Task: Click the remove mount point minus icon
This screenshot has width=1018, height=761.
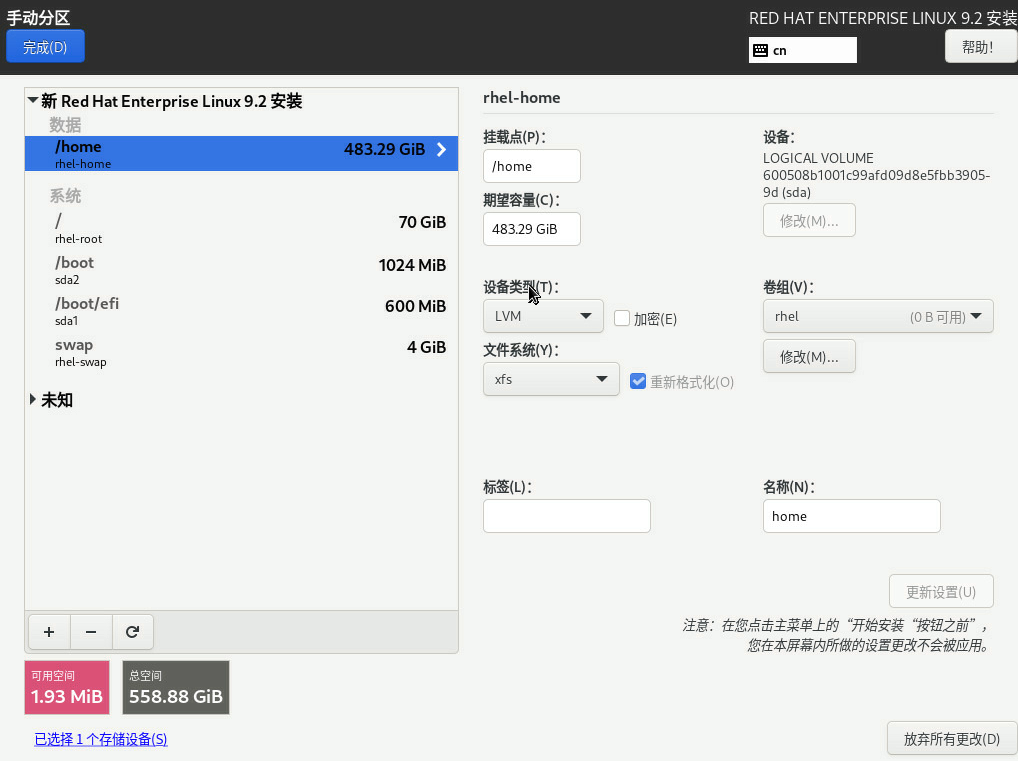Action: (x=91, y=632)
